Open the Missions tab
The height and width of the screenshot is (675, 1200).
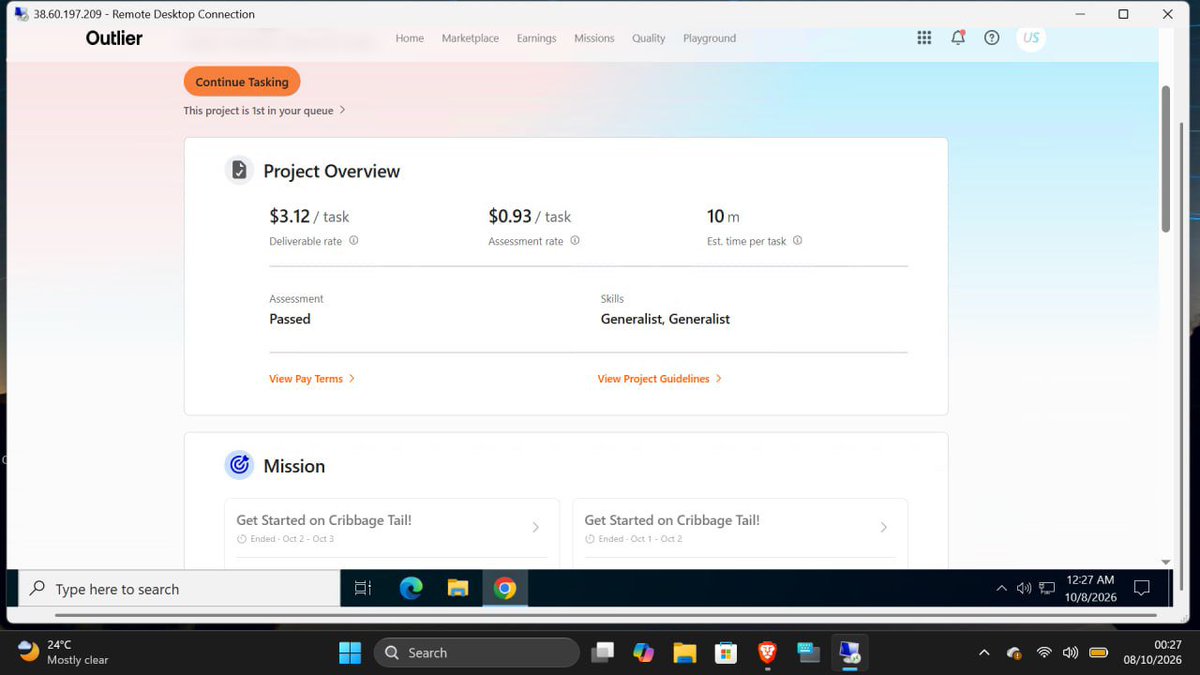tap(594, 38)
